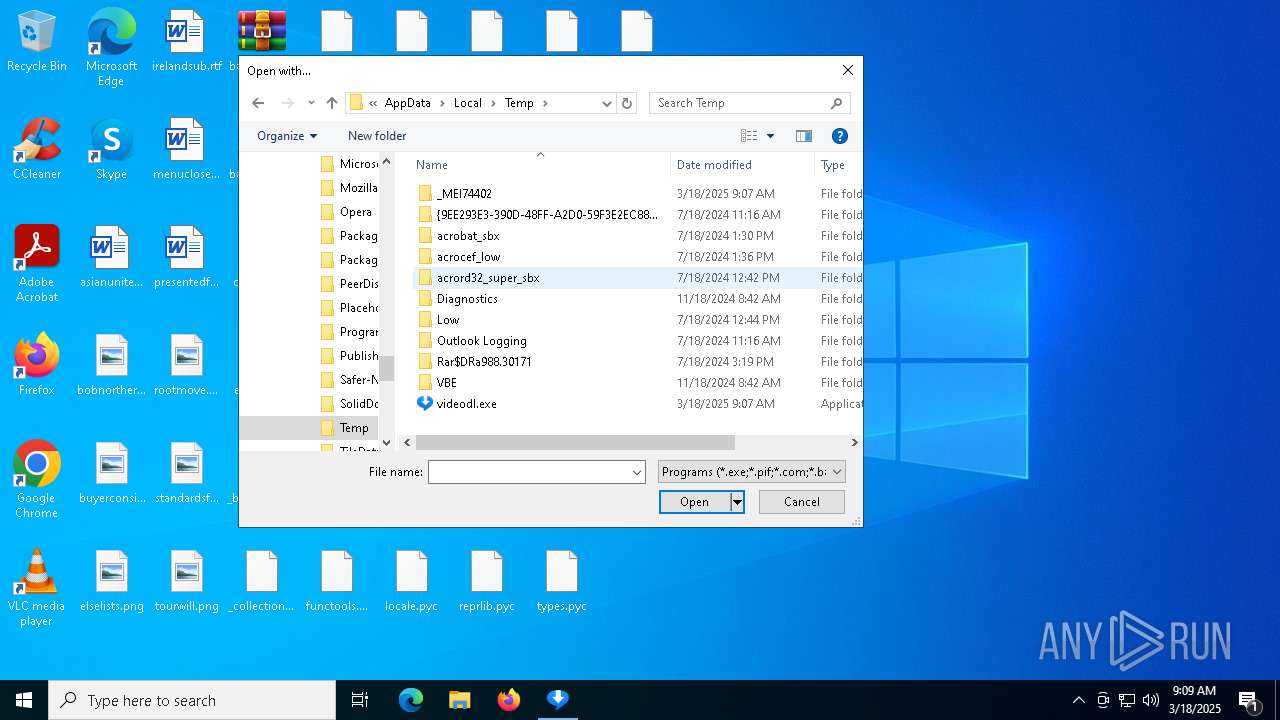Open Adobe Acrobat desktop shortcut
This screenshot has height=720, width=1280.
37,264
